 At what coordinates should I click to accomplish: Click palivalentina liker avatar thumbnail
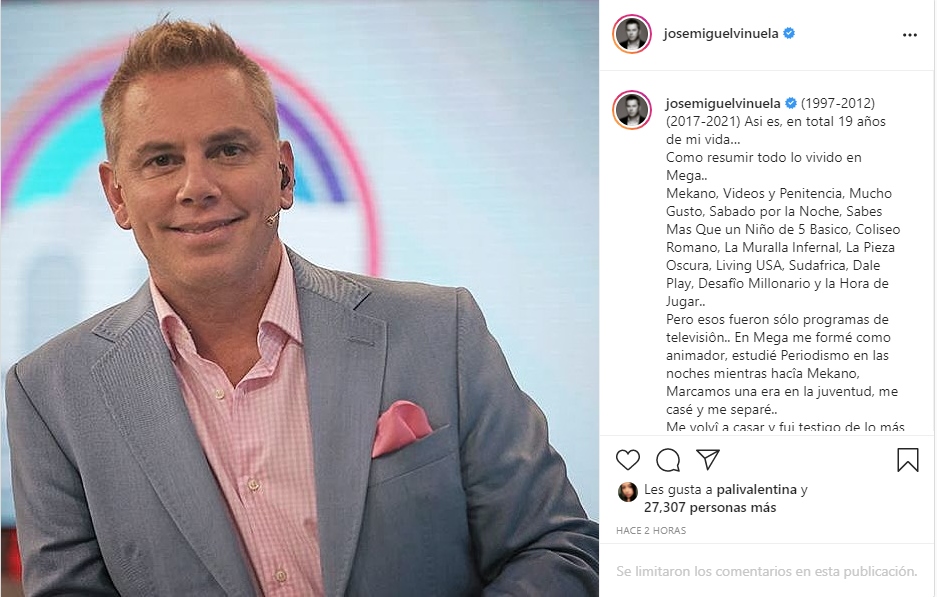[627, 492]
